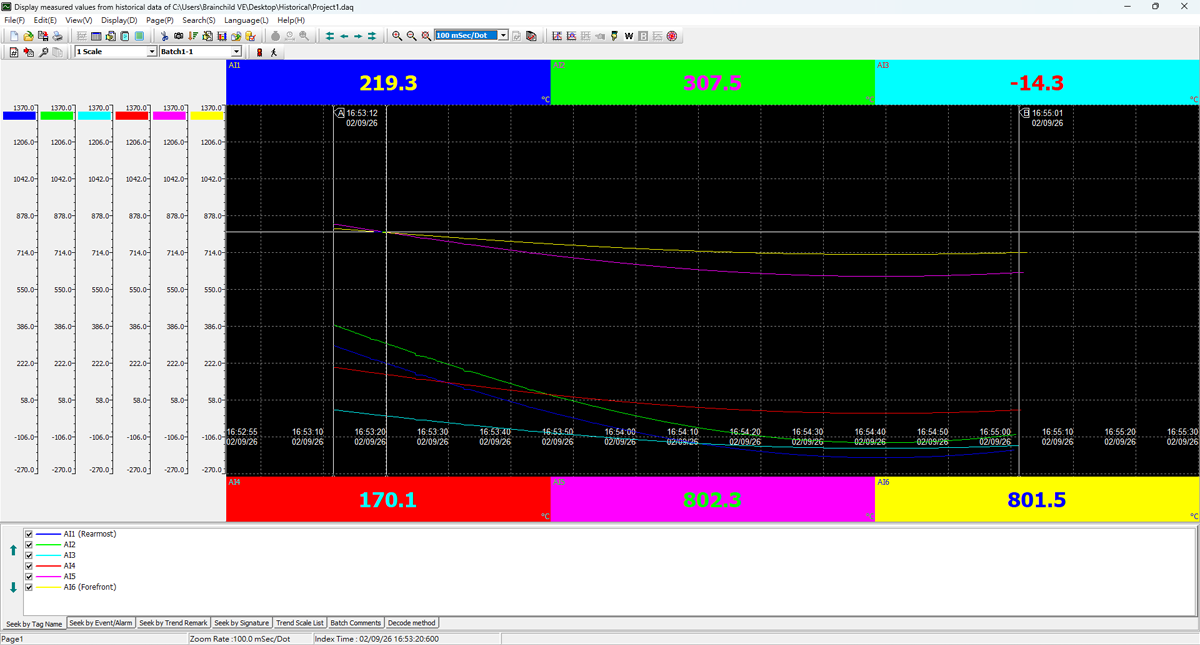Viewport: 1200px width, 645px height.
Task: Move tag up with teal up arrow
Action: 13,550
